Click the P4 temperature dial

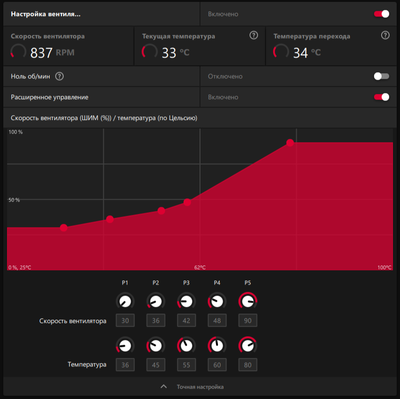tap(217, 346)
